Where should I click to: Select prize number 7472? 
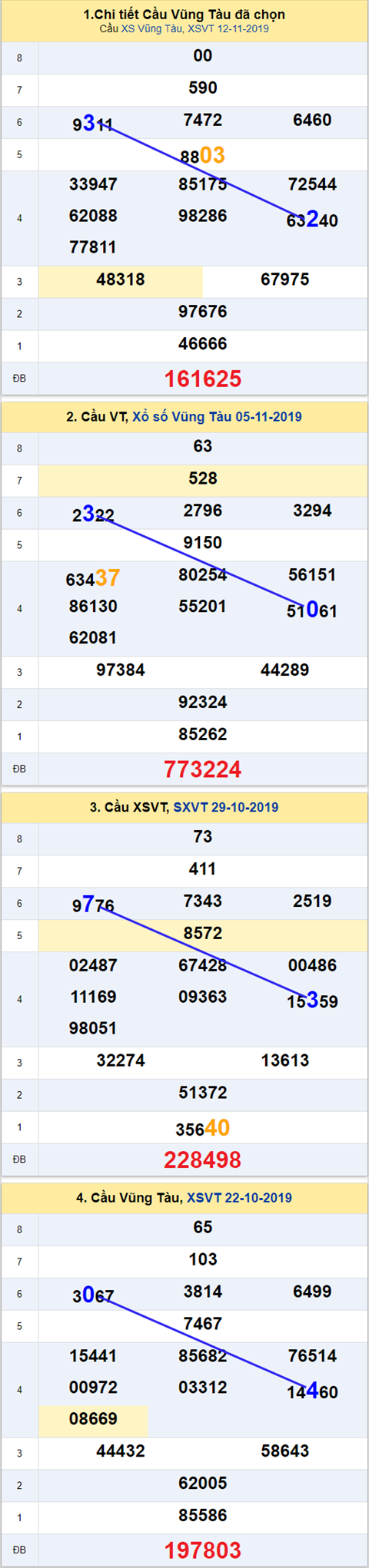(203, 121)
